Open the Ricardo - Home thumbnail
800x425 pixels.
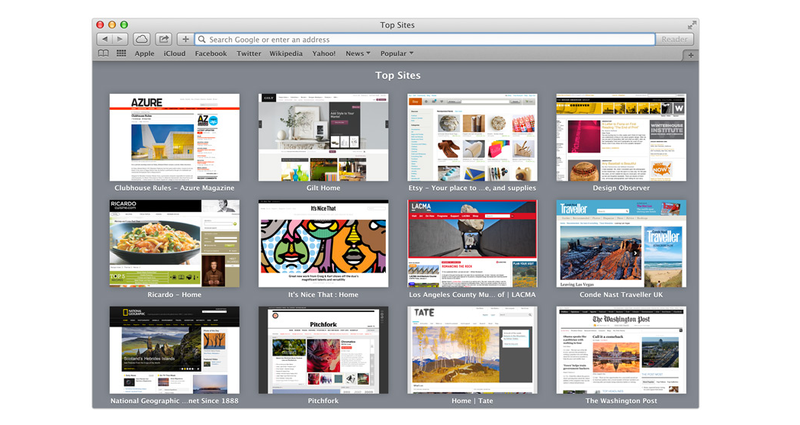(x=174, y=243)
